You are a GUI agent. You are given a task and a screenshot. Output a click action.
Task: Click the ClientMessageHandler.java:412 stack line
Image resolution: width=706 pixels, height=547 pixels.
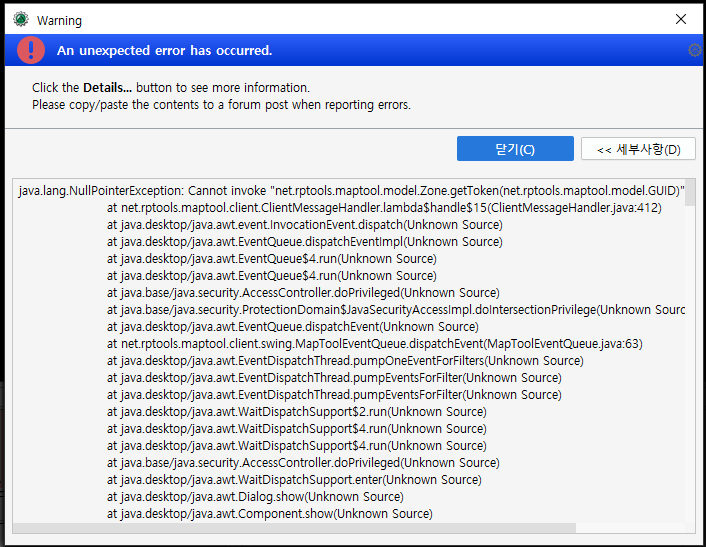[384, 208]
